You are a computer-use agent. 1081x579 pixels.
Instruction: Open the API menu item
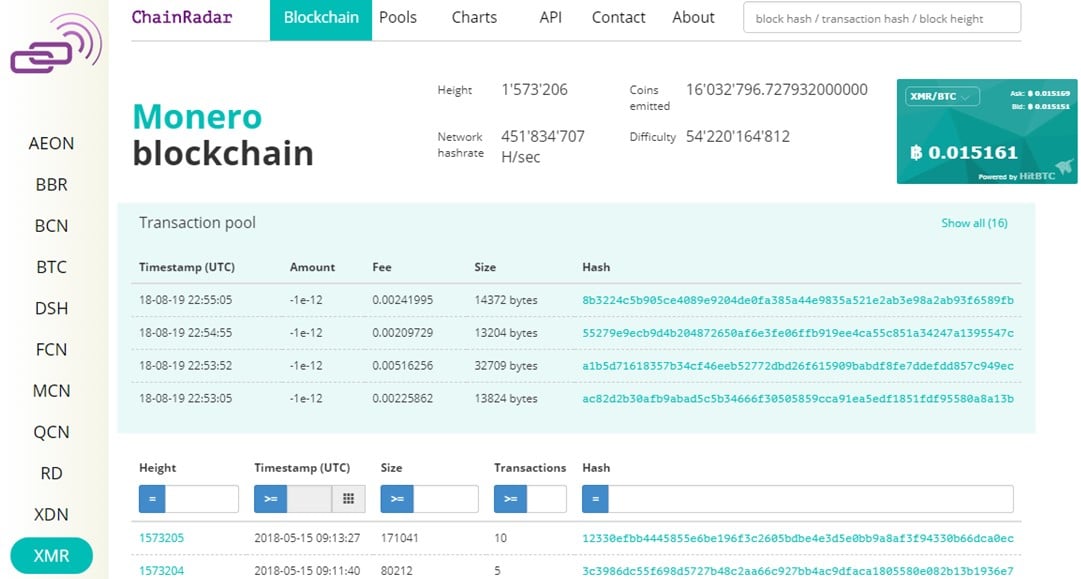[550, 18]
